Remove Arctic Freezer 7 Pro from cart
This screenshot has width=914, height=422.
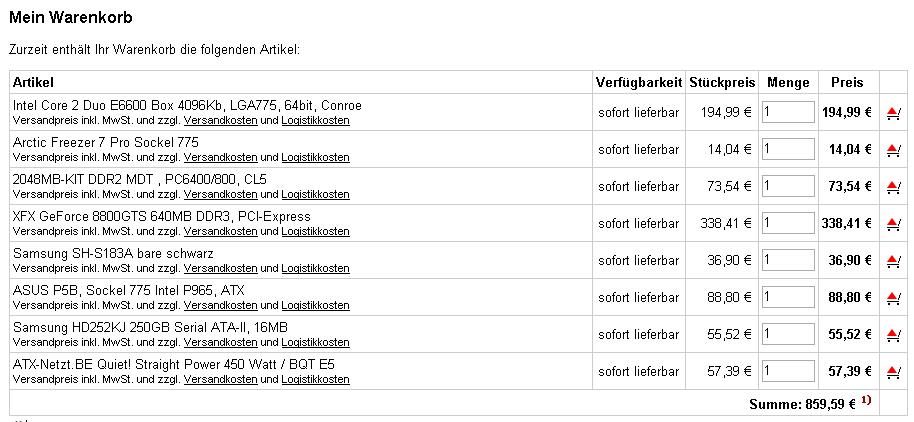893,150
